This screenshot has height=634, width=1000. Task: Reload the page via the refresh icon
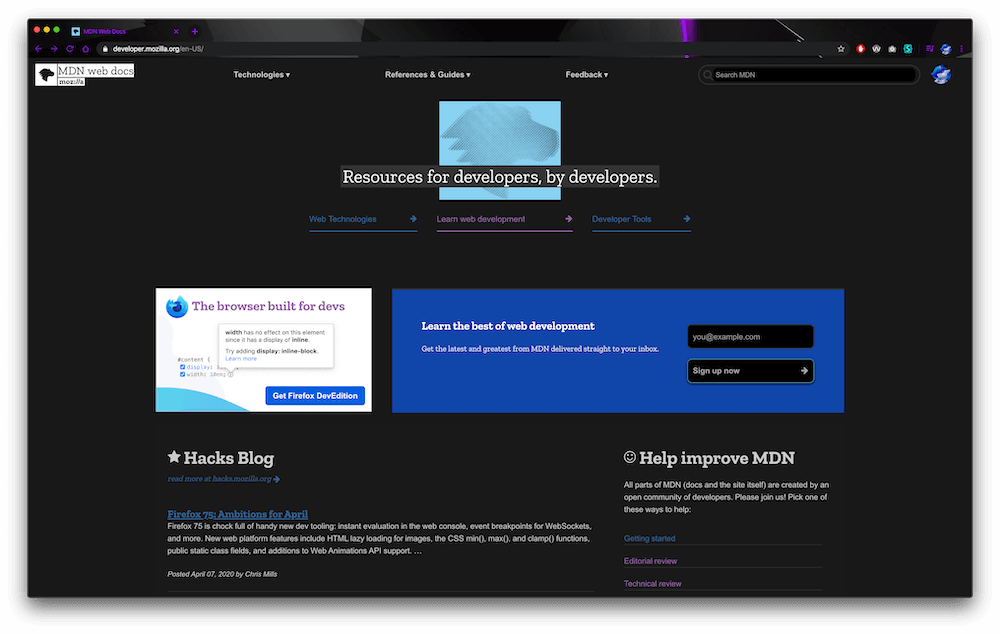click(x=69, y=47)
